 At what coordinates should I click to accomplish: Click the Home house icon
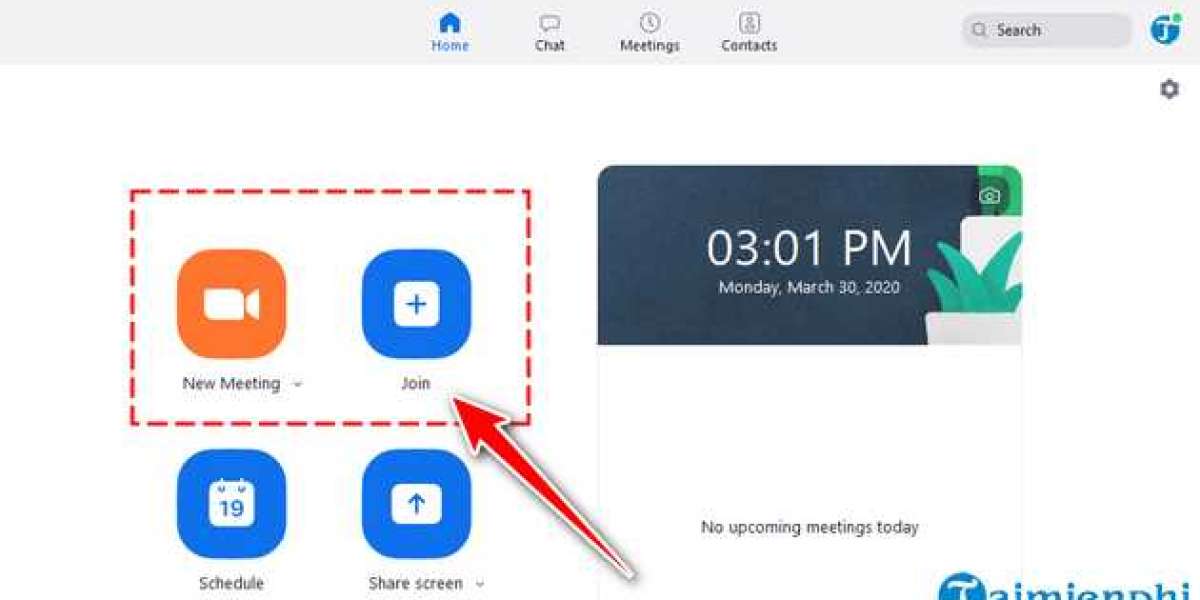pos(450,22)
